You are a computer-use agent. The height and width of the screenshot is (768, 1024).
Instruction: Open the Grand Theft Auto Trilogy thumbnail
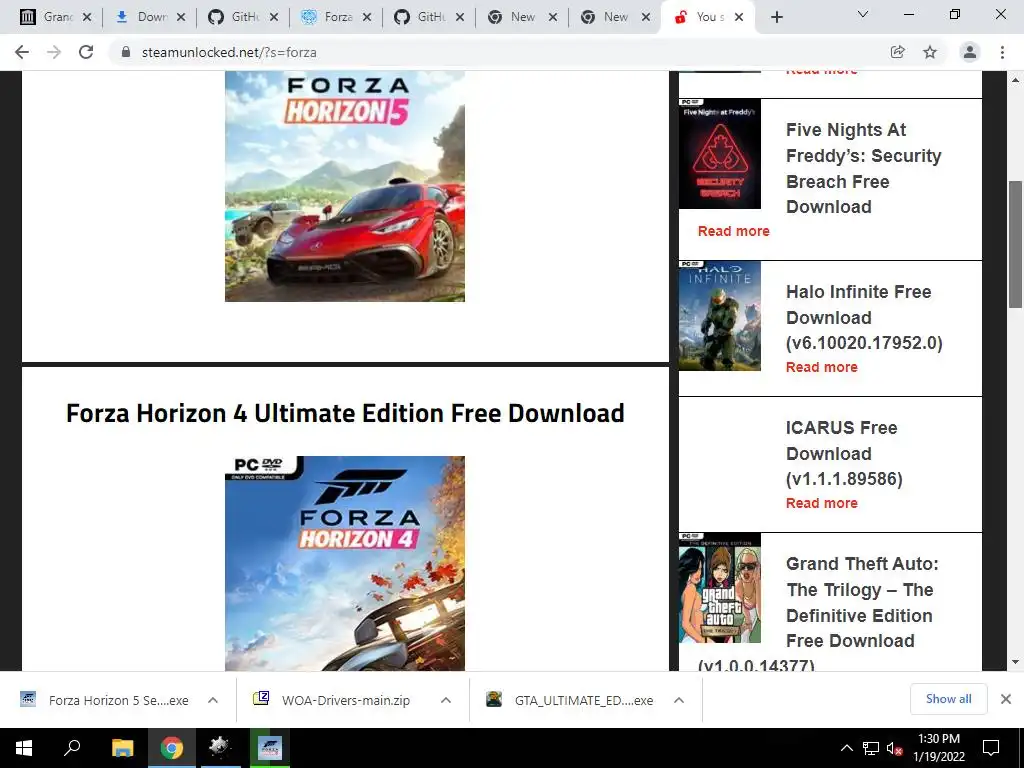pos(720,588)
